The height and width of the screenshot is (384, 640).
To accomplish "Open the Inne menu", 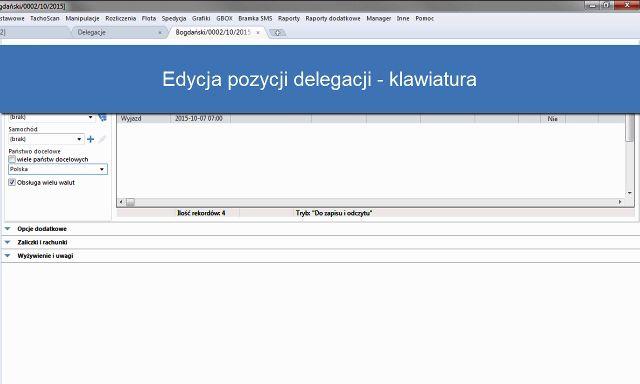I will coord(403,18).
